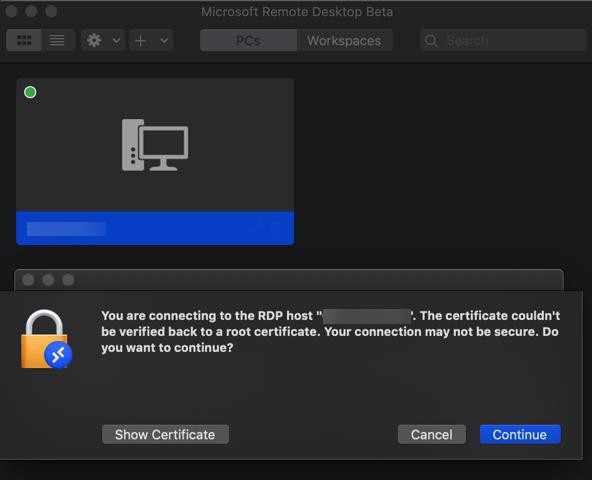Select the PCs tab
This screenshot has width=592, height=480.
(x=248, y=40)
